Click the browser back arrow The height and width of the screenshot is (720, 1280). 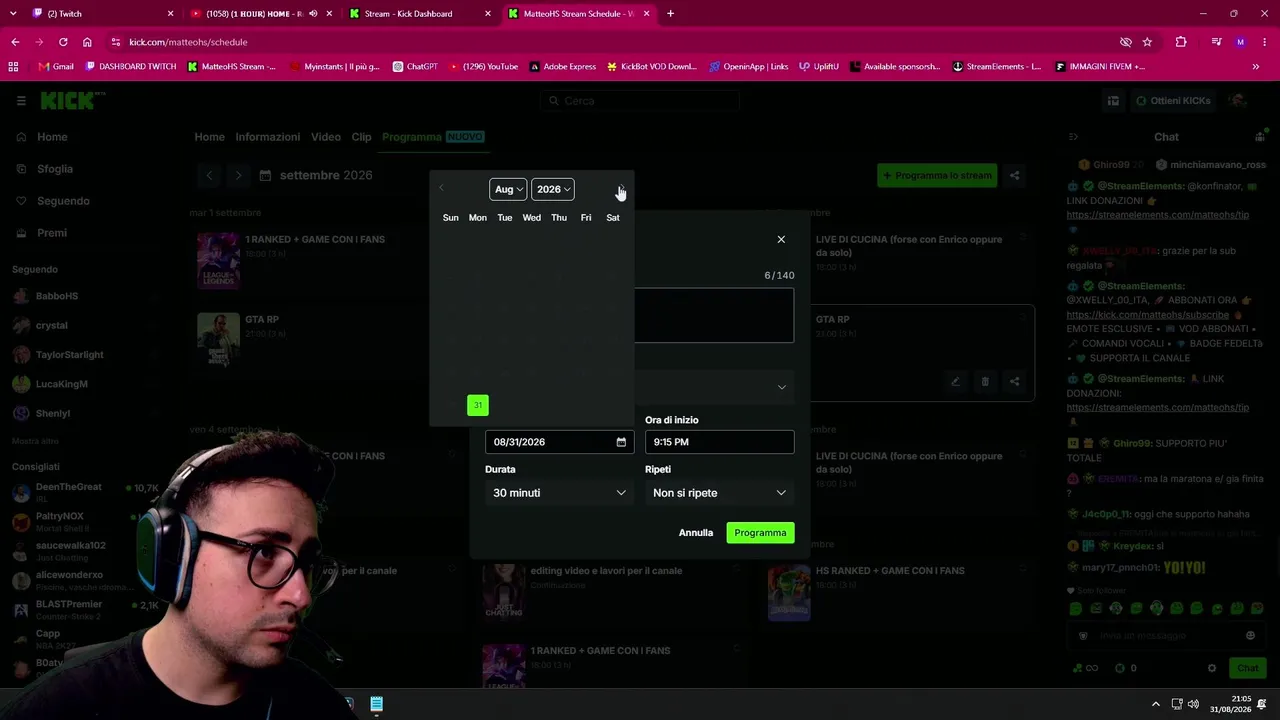click(15, 42)
